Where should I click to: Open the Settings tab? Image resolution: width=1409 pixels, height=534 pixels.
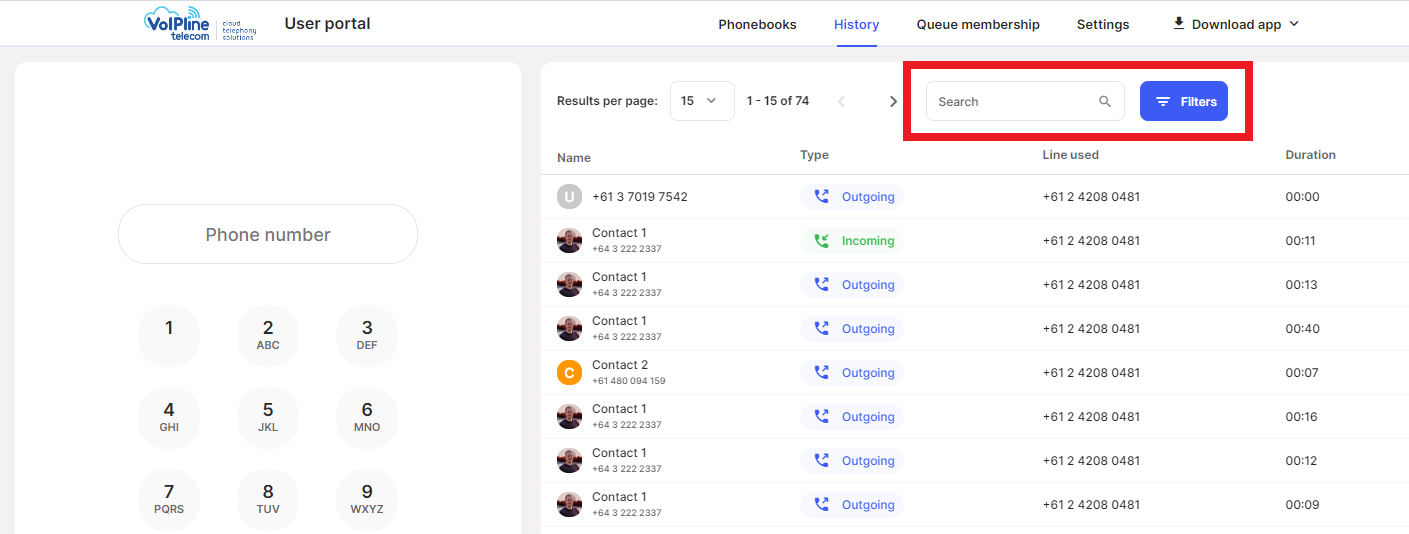(1103, 24)
